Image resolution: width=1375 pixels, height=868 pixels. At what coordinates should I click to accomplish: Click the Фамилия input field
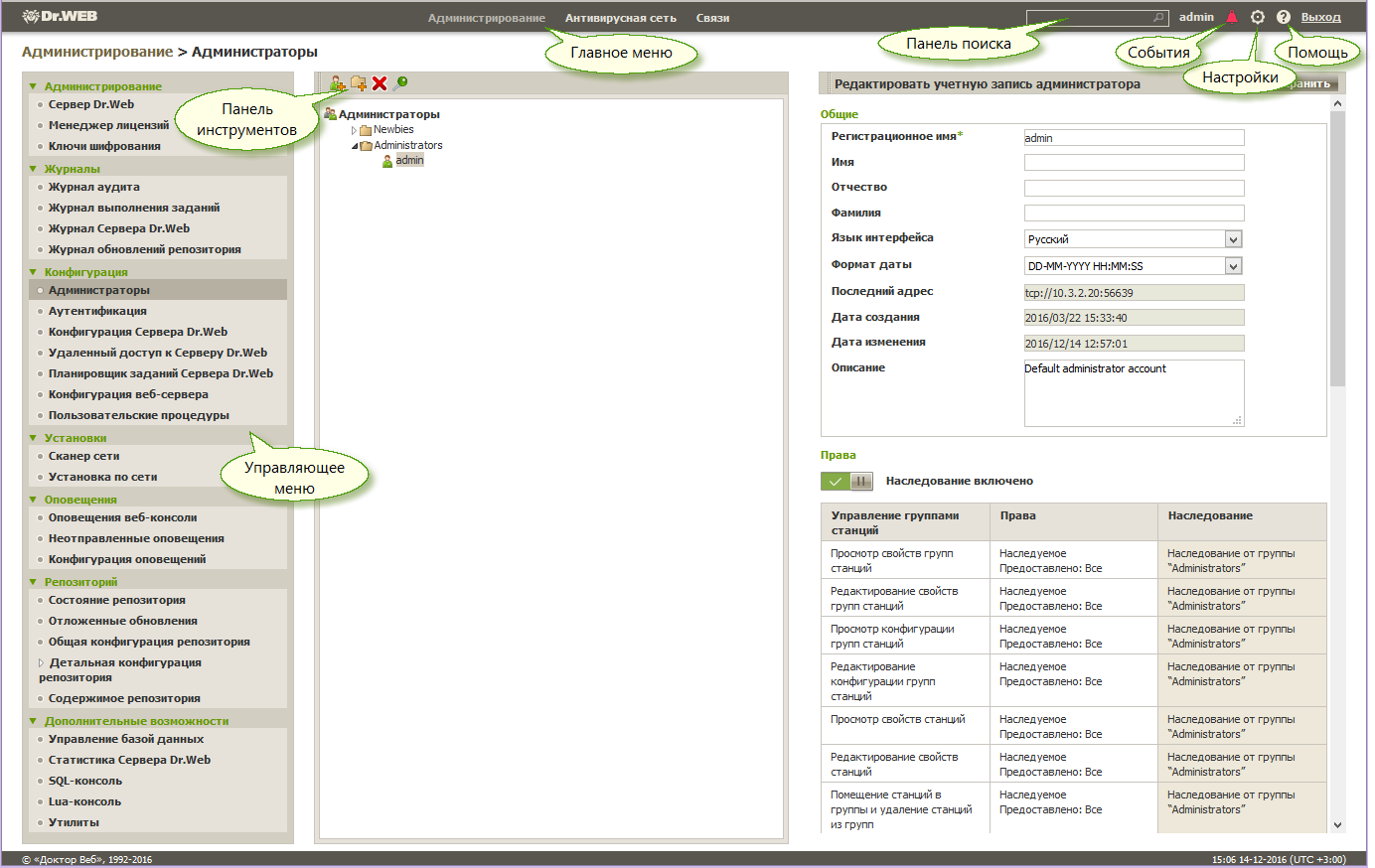click(x=1134, y=214)
